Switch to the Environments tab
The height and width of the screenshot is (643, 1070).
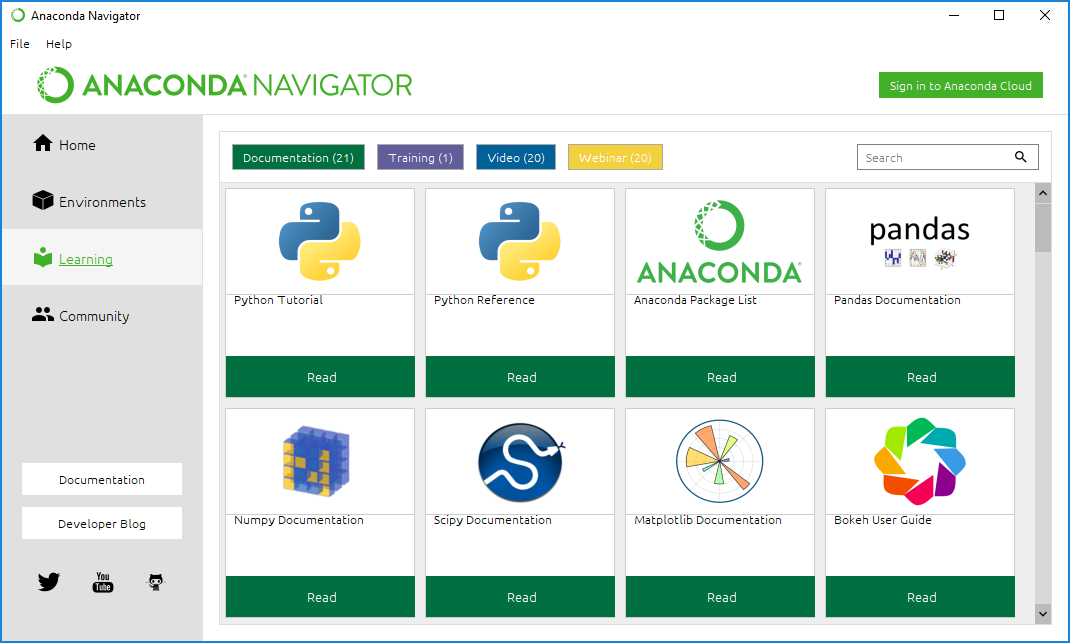(102, 202)
